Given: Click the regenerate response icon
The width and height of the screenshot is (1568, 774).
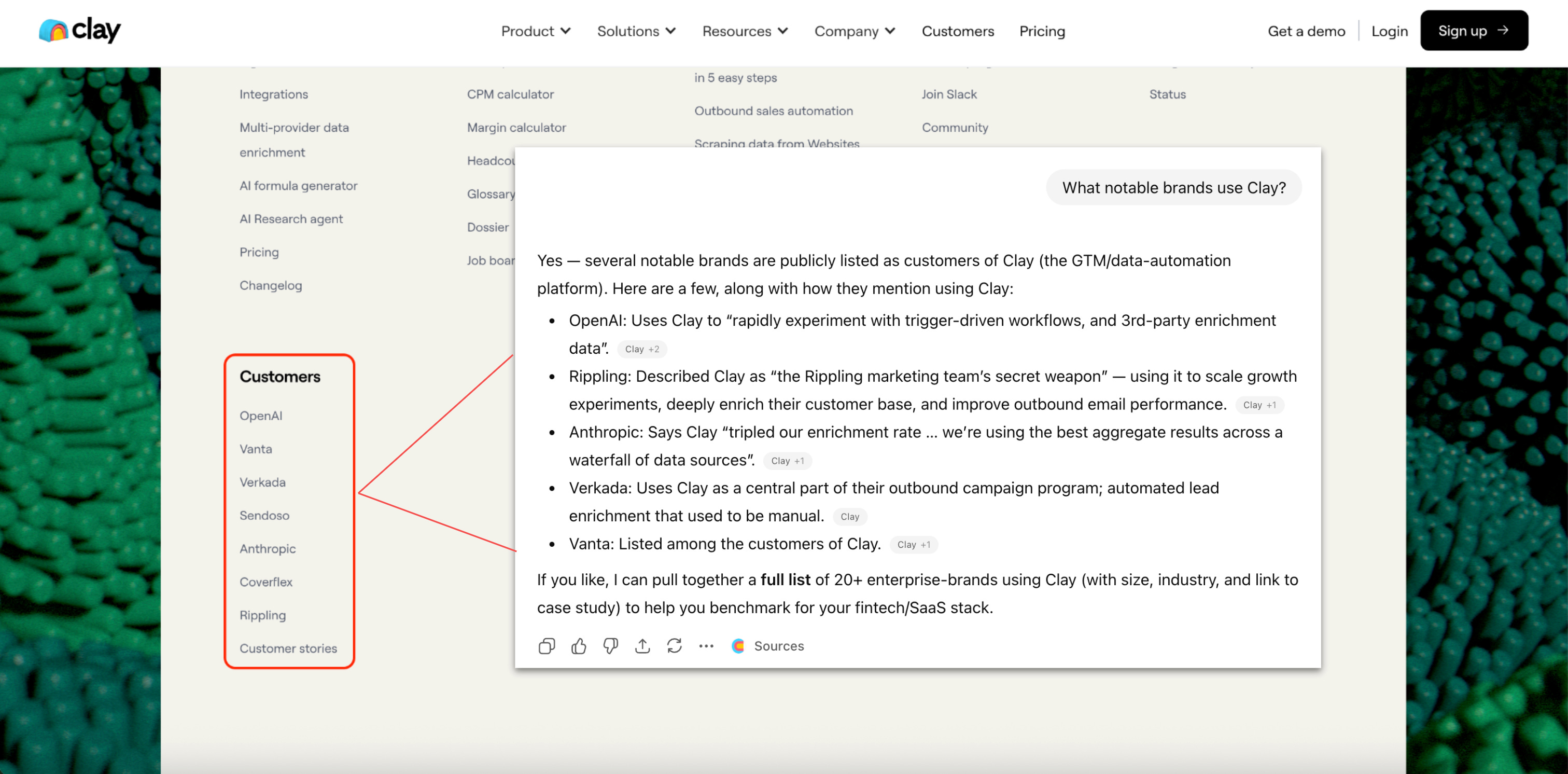Looking at the screenshot, I should pyautogui.click(x=674, y=645).
